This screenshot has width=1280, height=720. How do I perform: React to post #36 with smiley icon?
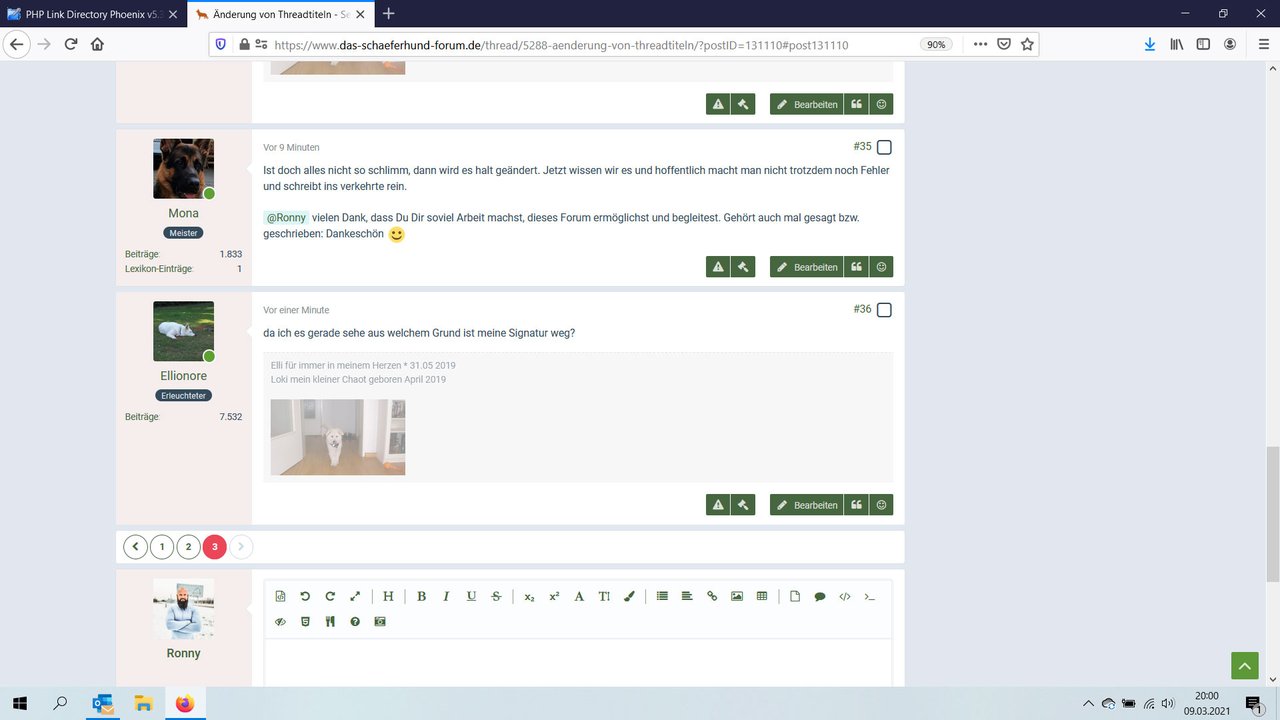point(881,505)
